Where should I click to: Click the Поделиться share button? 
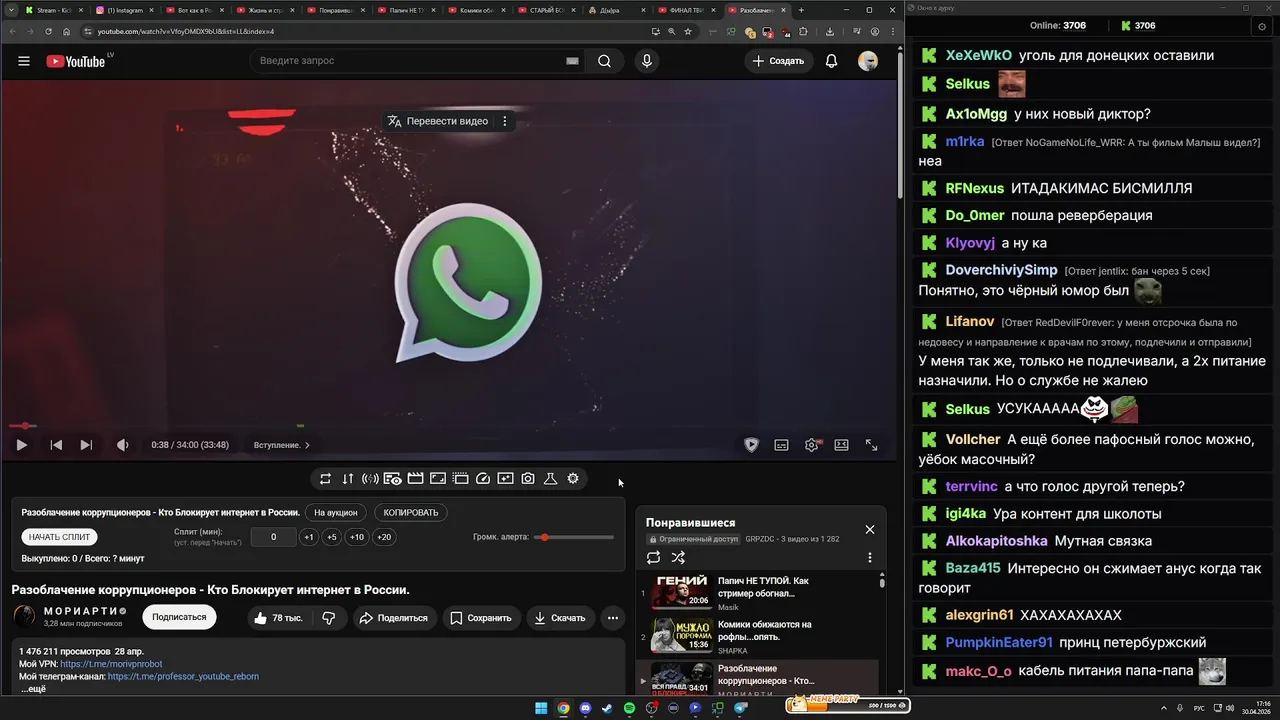click(x=393, y=618)
